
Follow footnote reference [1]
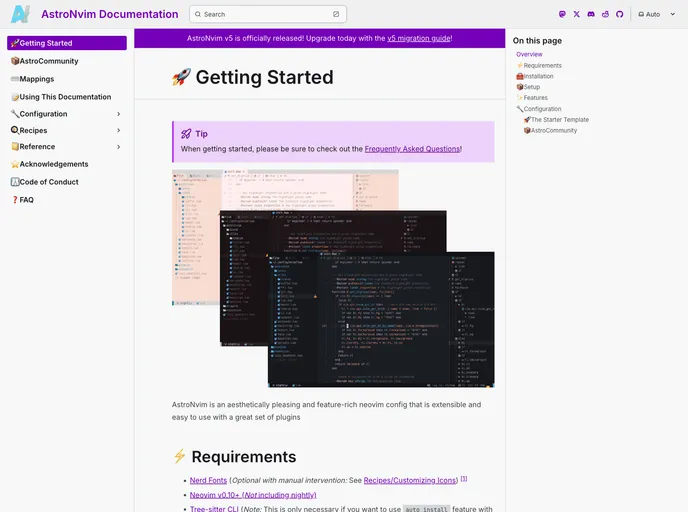pos(464,479)
